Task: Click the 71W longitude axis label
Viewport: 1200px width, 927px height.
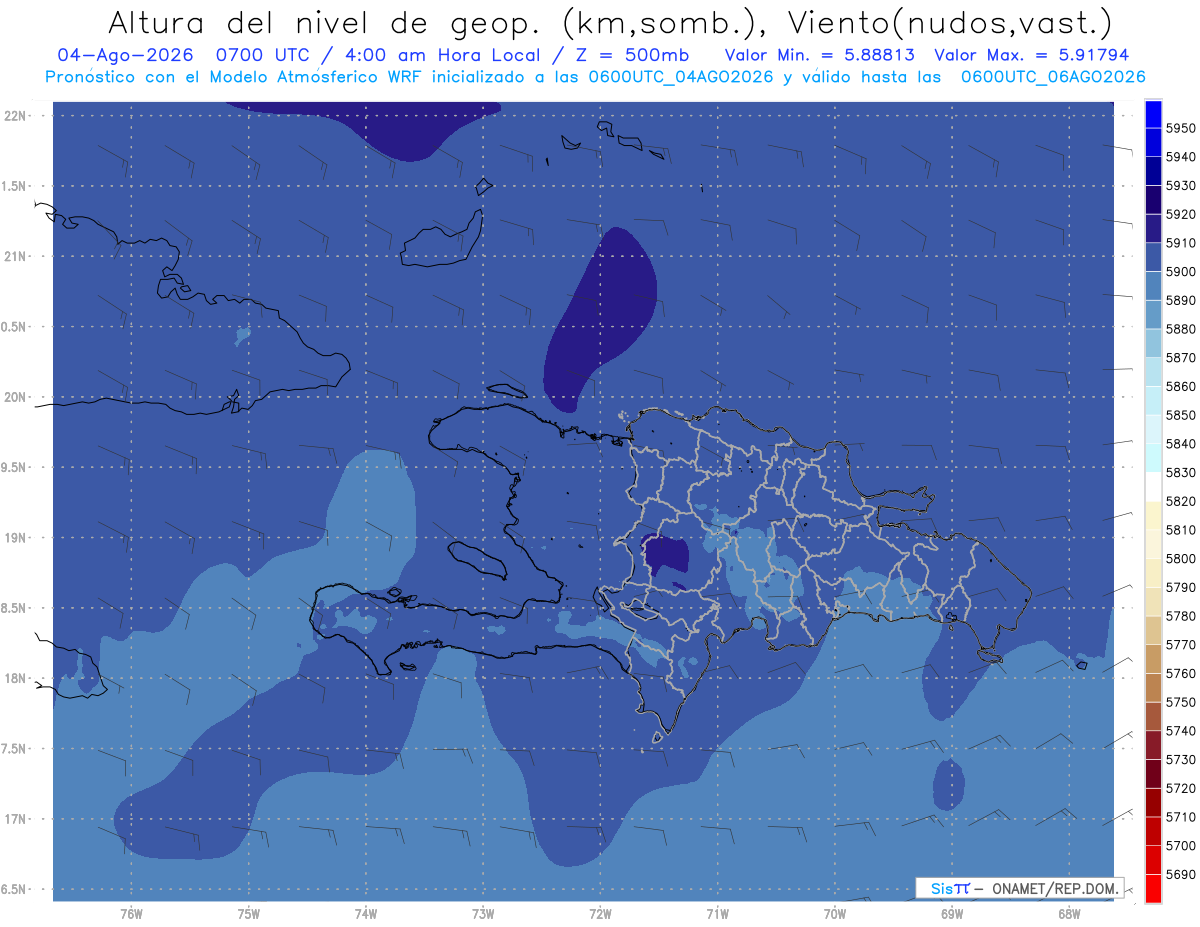Action: [x=717, y=914]
